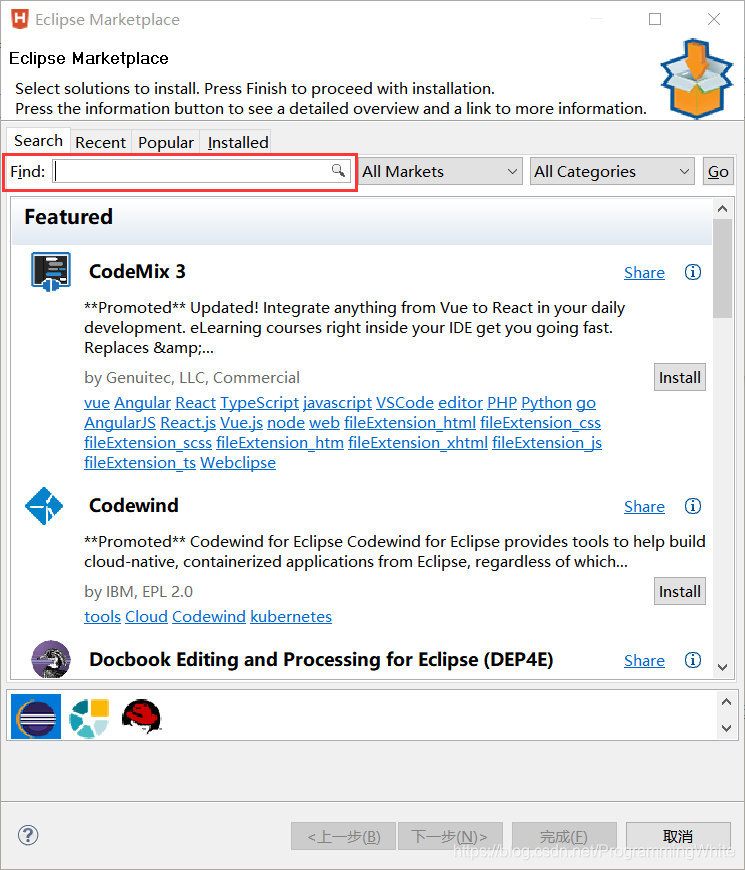The image size is (745, 870).
Task: Click the magnifier icon in Find field
Action: 338,170
